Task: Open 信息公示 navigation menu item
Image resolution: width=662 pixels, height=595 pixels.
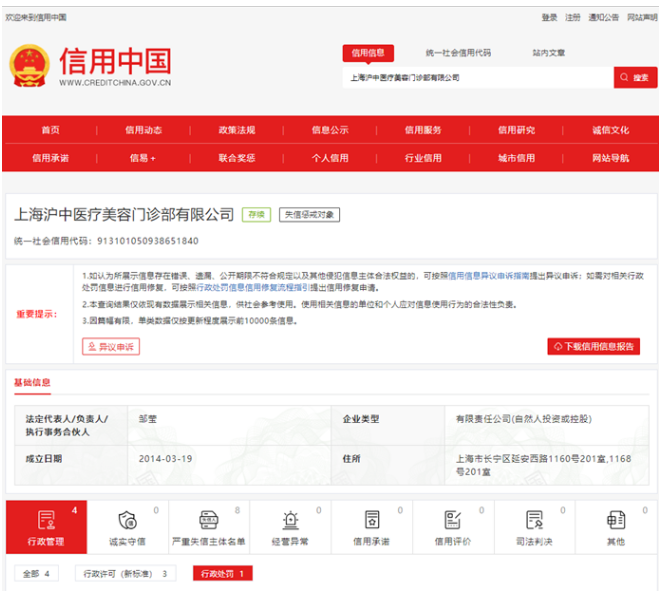Action: pyautogui.click(x=330, y=130)
